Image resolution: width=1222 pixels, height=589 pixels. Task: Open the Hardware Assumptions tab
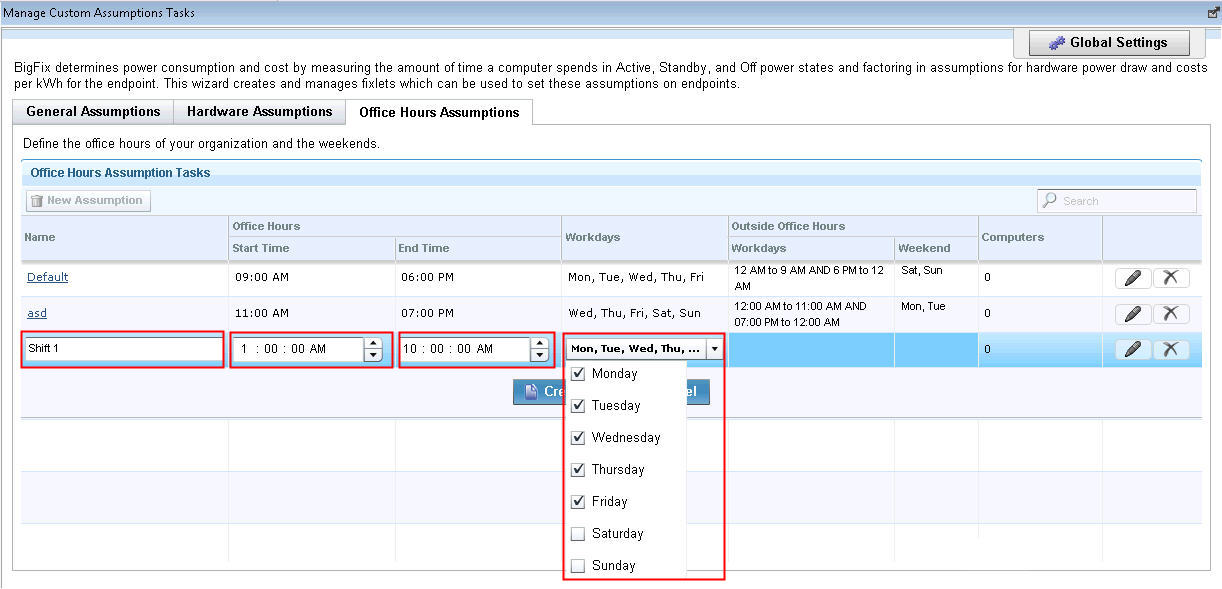(259, 112)
